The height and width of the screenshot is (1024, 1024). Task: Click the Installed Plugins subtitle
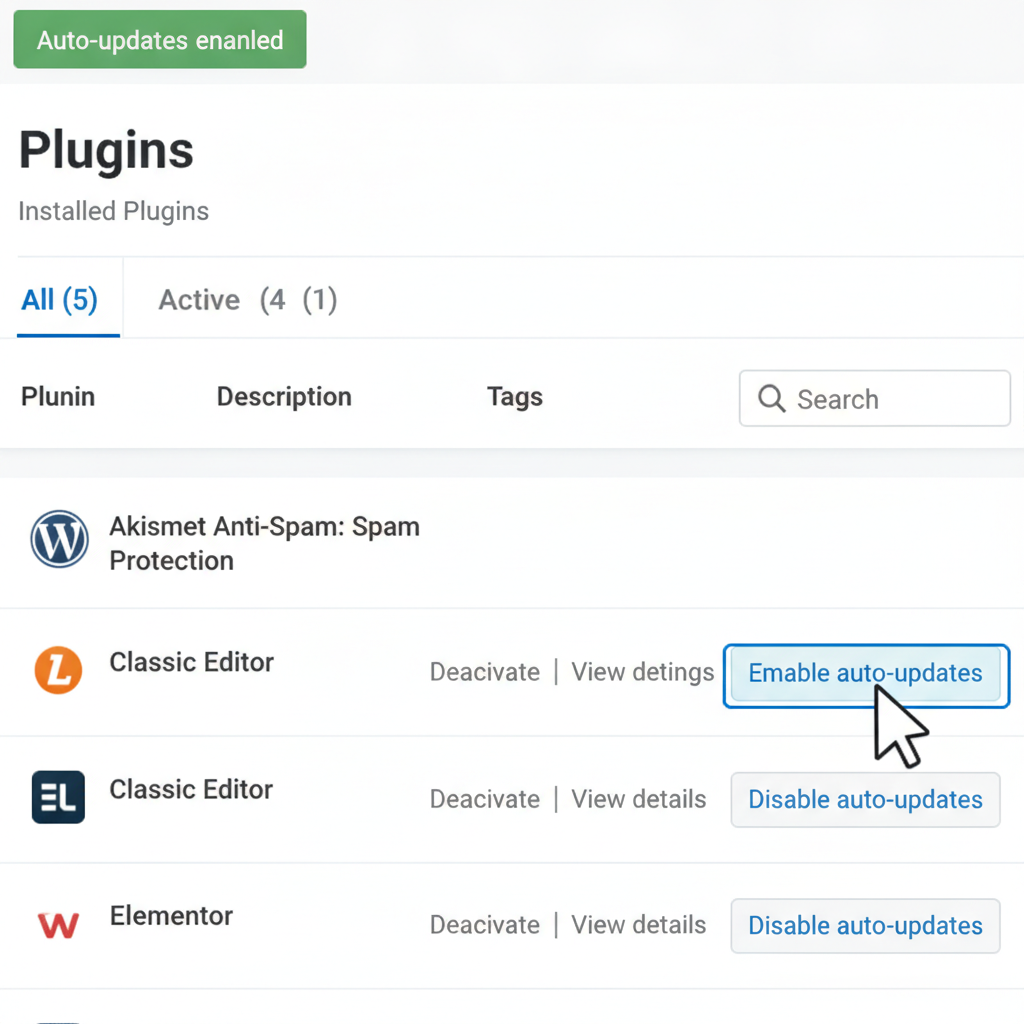pyautogui.click(x=114, y=211)
